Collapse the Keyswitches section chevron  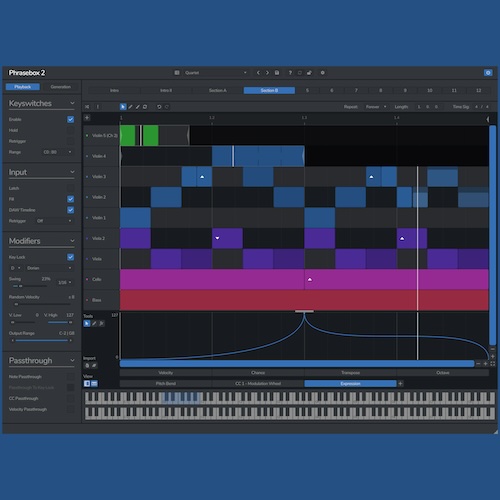pos(72,103)
